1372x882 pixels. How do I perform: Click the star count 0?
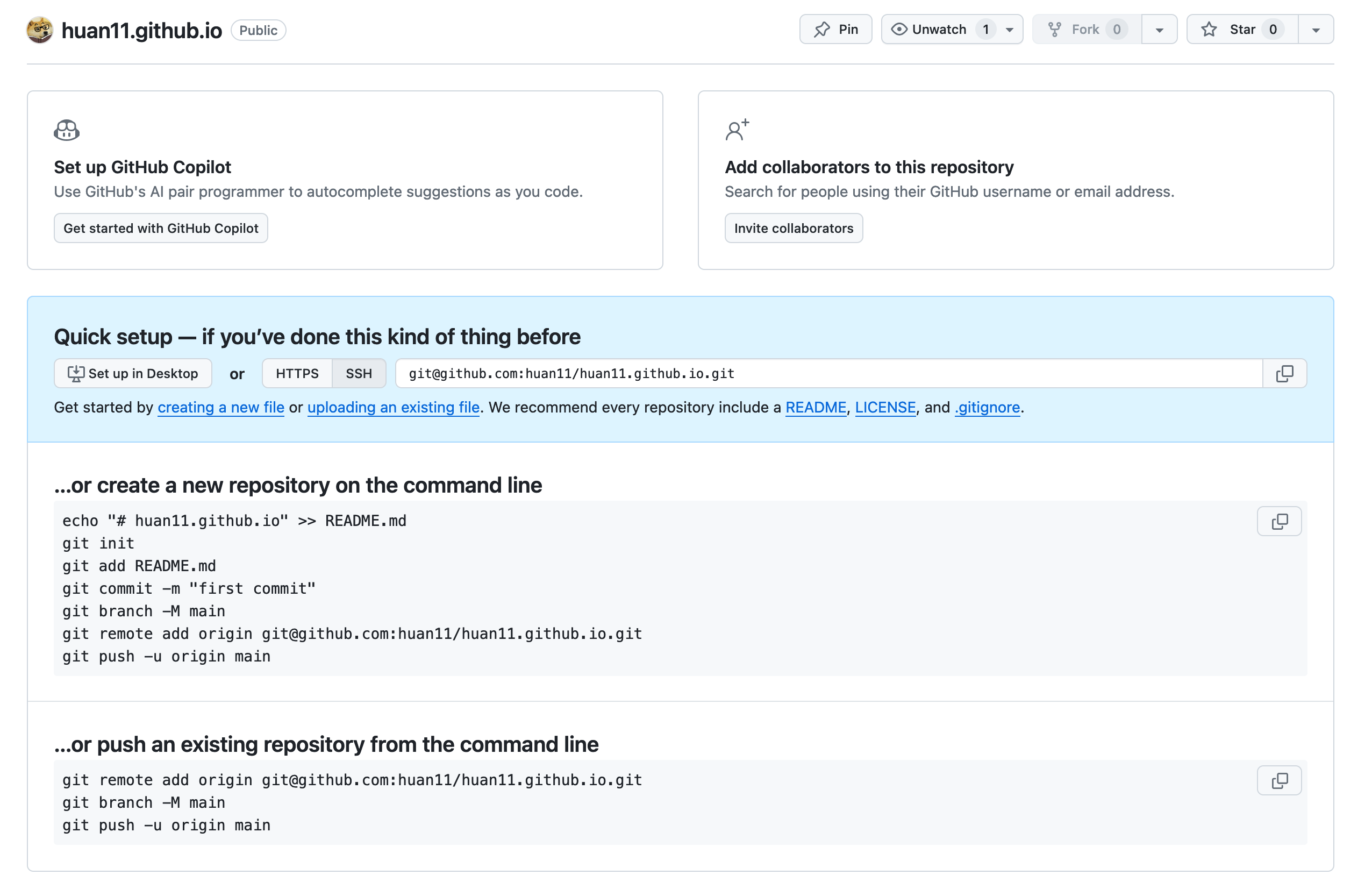pos(1273,29)
